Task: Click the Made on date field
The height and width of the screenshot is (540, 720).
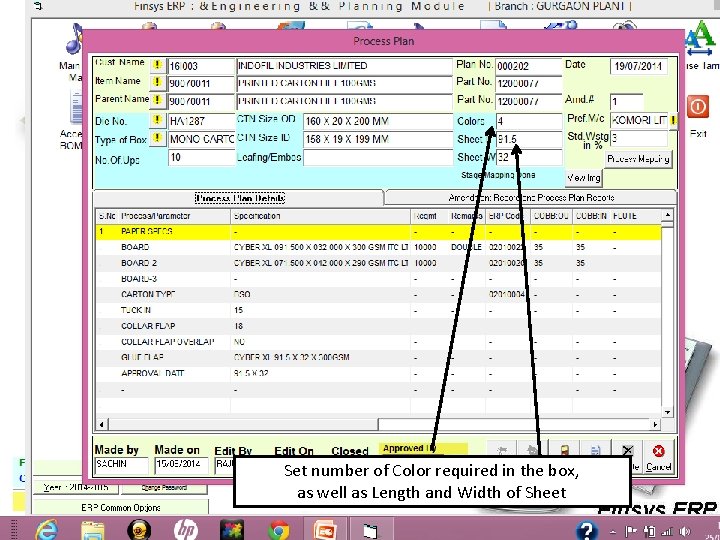Action: pyautogui.click(x=181, y=465)
